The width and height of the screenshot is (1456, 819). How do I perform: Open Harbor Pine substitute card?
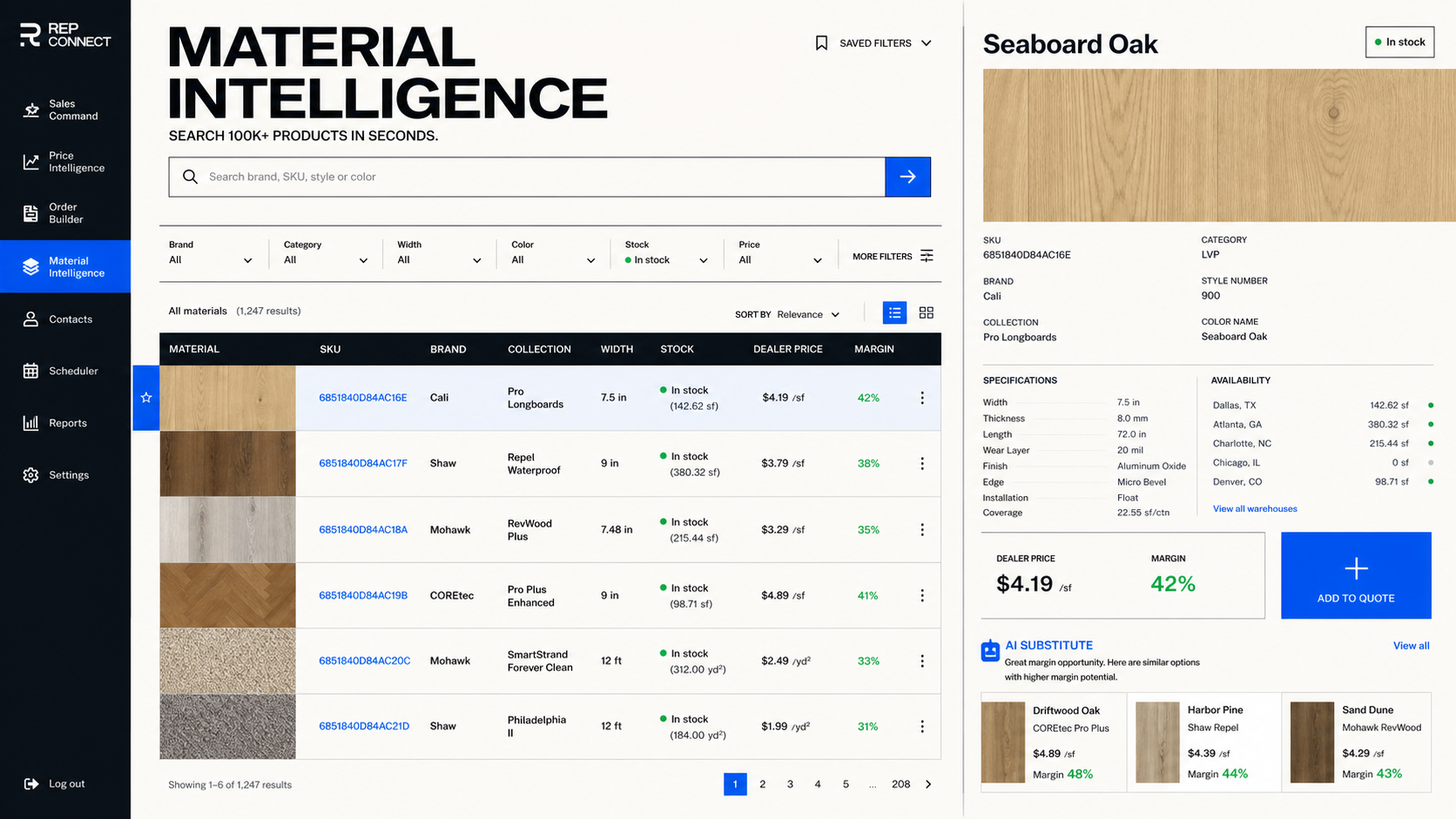click(x=1204, y=742)
